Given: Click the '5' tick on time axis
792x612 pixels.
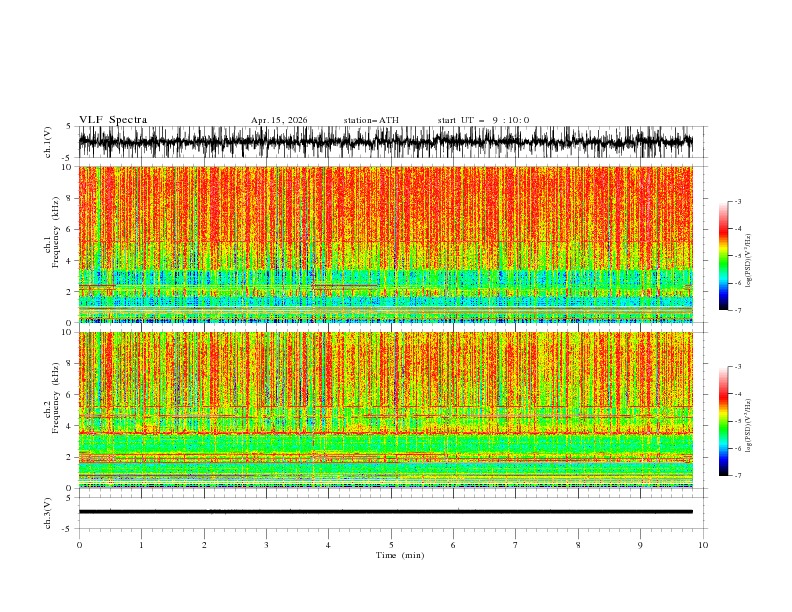Looking at the screenshot, I should coord(391,545).
